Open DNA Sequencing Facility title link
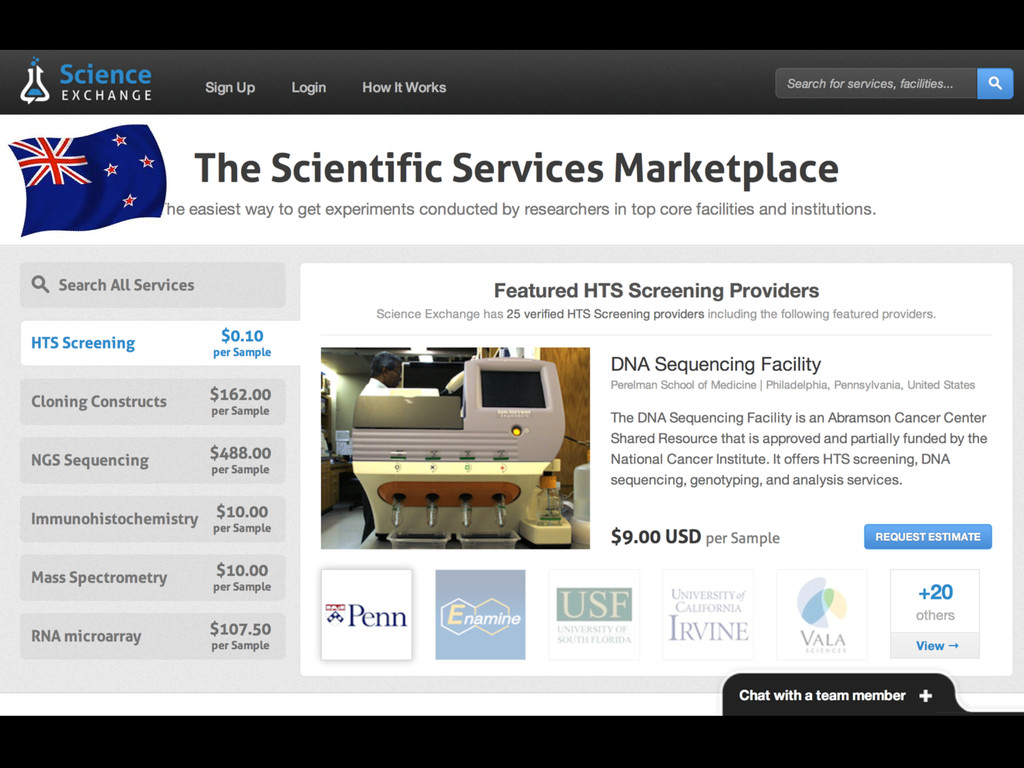Image resolution: width=1024 pixels, height=768 pixels. coord(716,364)
